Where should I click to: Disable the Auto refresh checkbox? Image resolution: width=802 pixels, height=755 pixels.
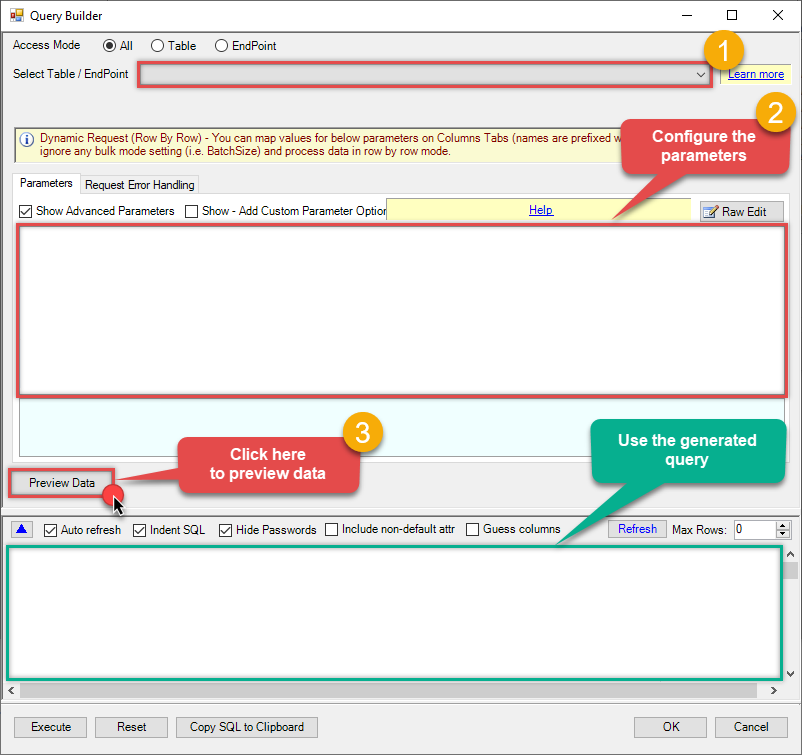coord(51,530)
